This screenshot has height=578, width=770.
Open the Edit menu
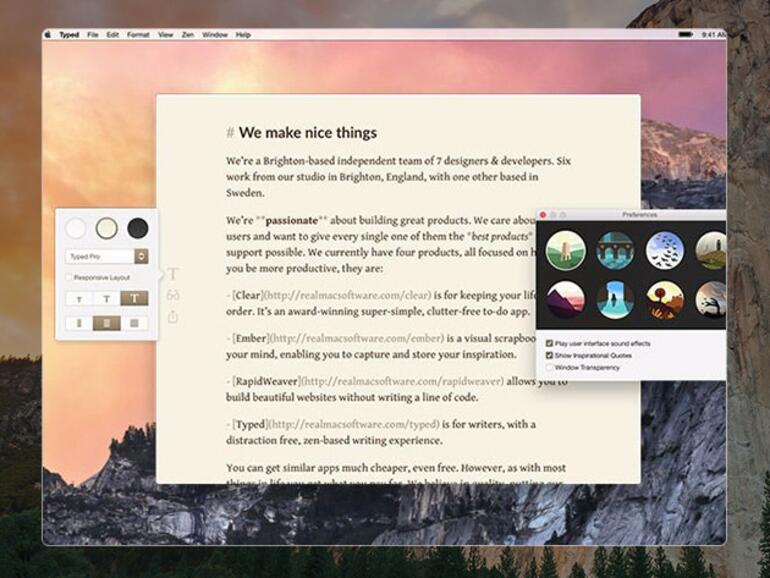tap(112, 35)
